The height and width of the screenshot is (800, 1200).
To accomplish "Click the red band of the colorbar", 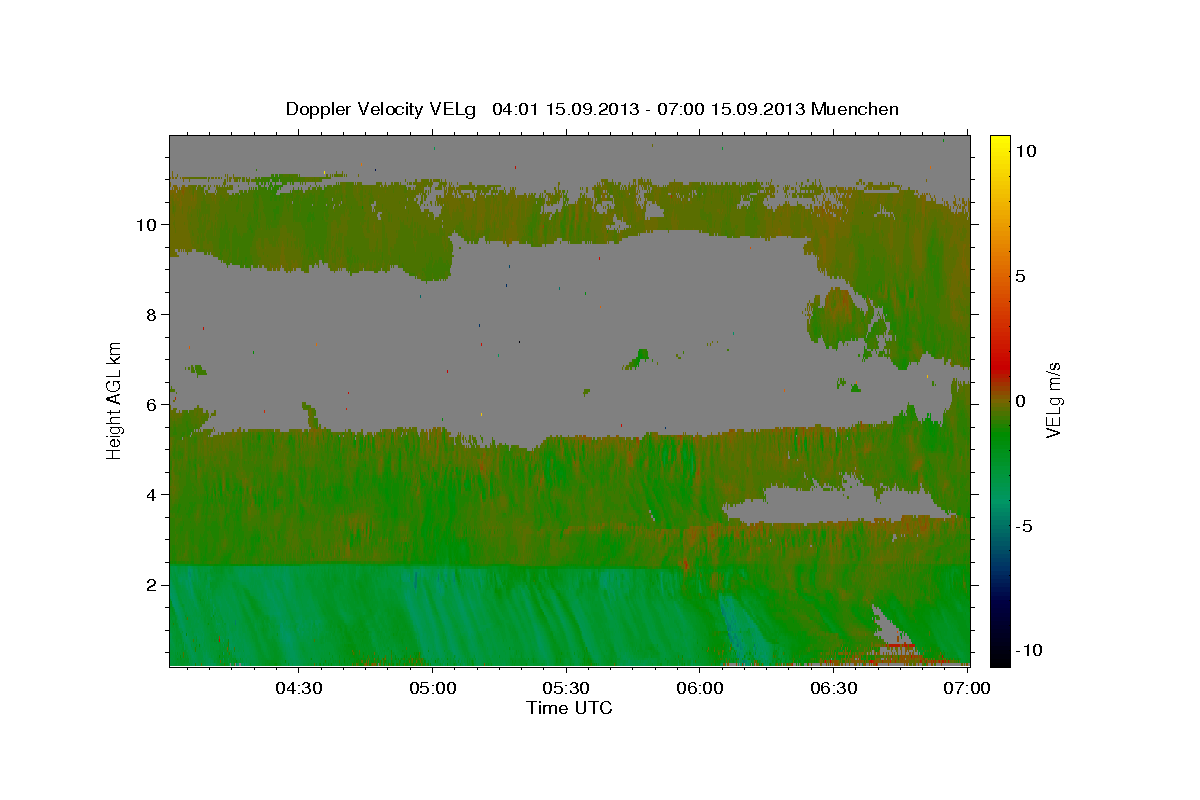I will (1000, 368).
